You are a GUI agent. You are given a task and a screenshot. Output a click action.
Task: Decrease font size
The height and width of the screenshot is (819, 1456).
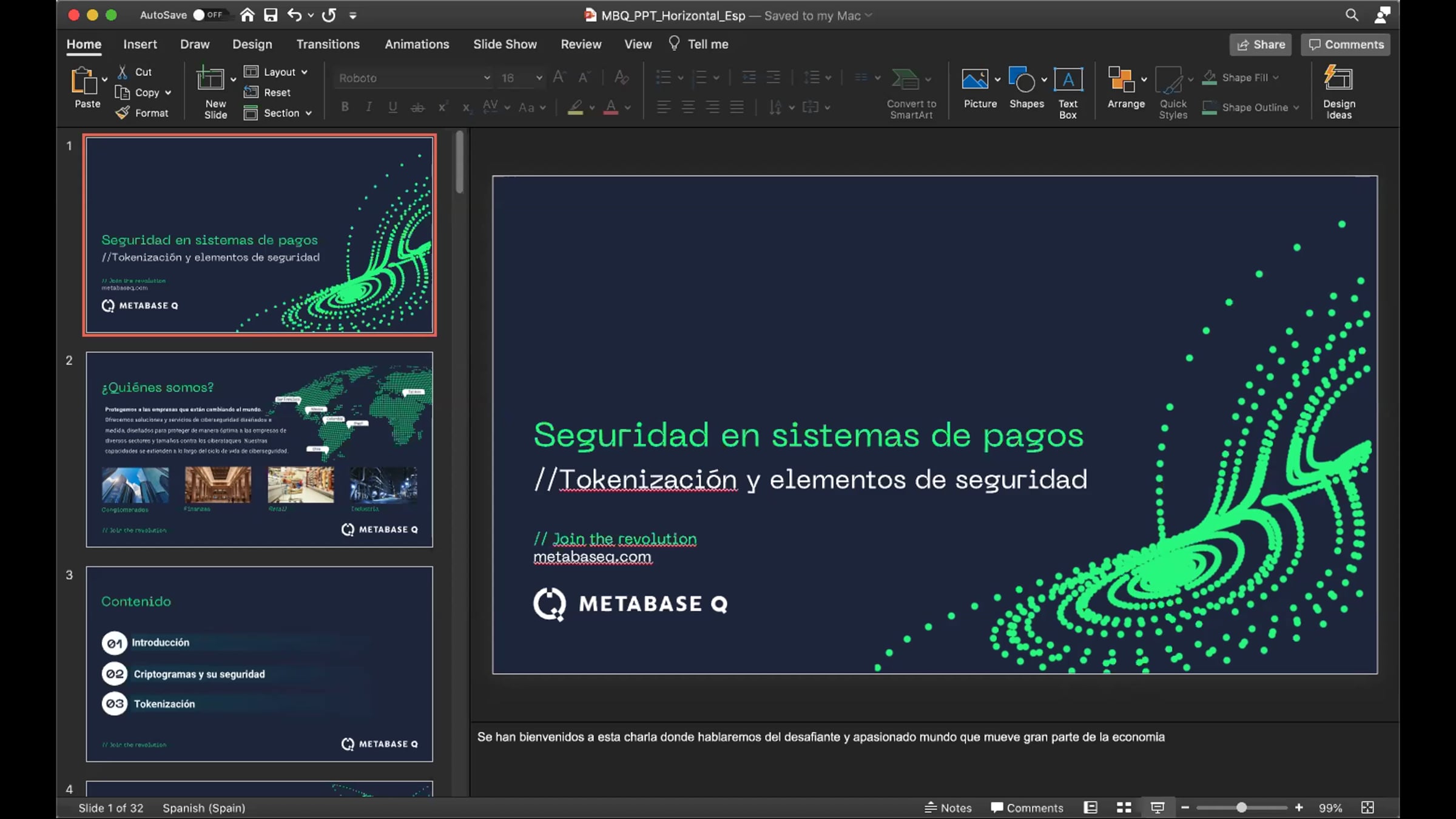click(x=584, y=78)
